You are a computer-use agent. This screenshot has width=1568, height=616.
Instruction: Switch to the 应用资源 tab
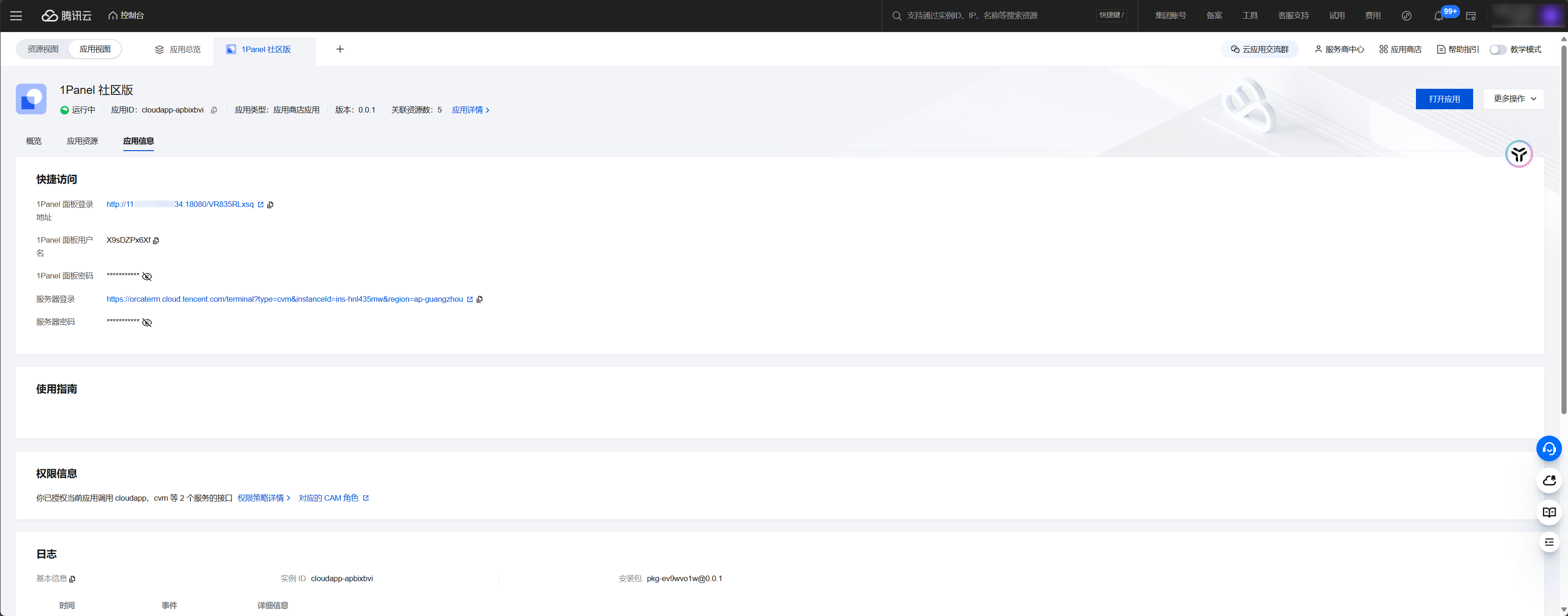pos(82,141)
